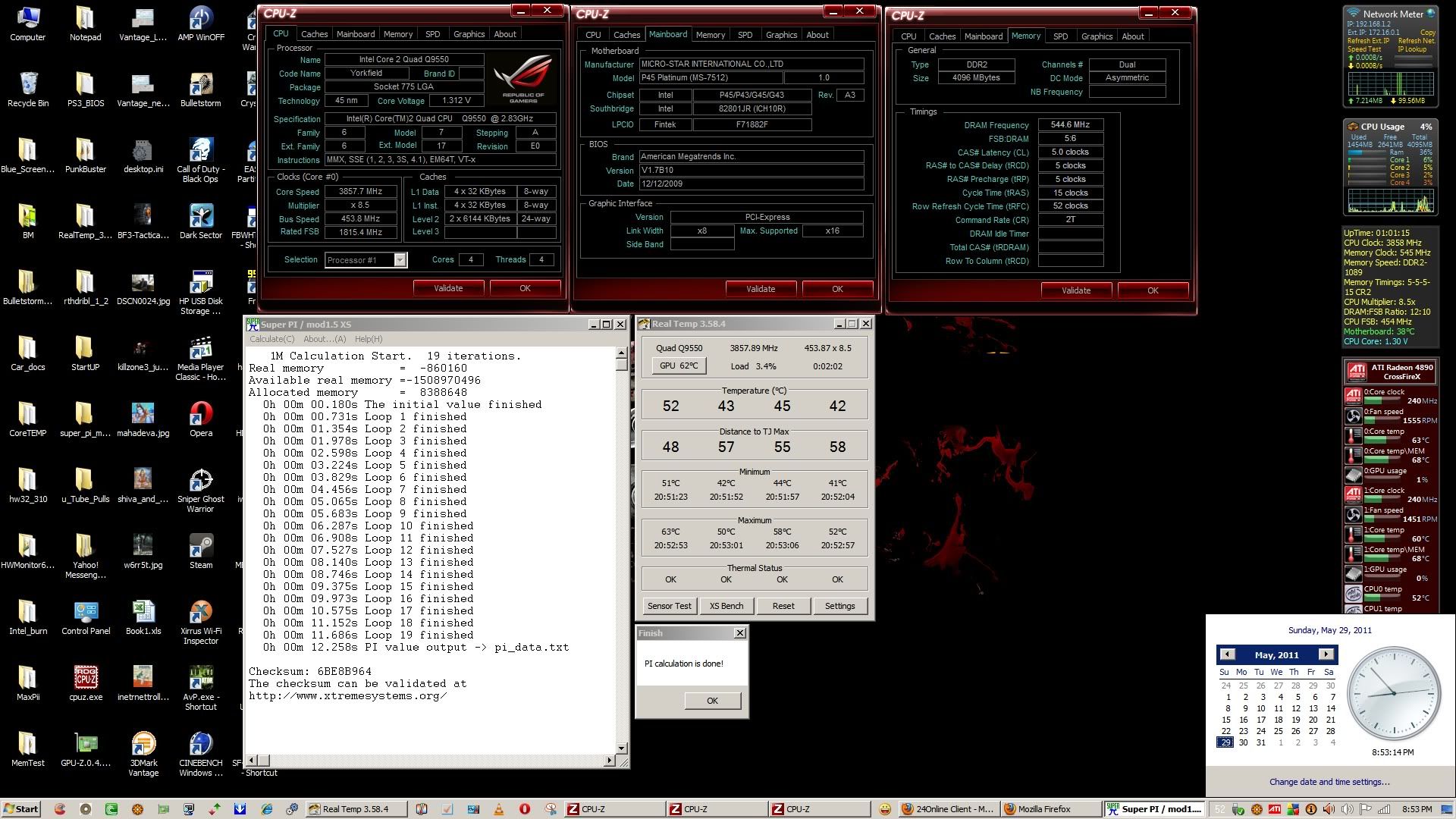Image resolution: width=1456 pixels, height=819 pixels.
Task: Open the DSCN0024.jpg desktop image
Action: coord(143,287)
